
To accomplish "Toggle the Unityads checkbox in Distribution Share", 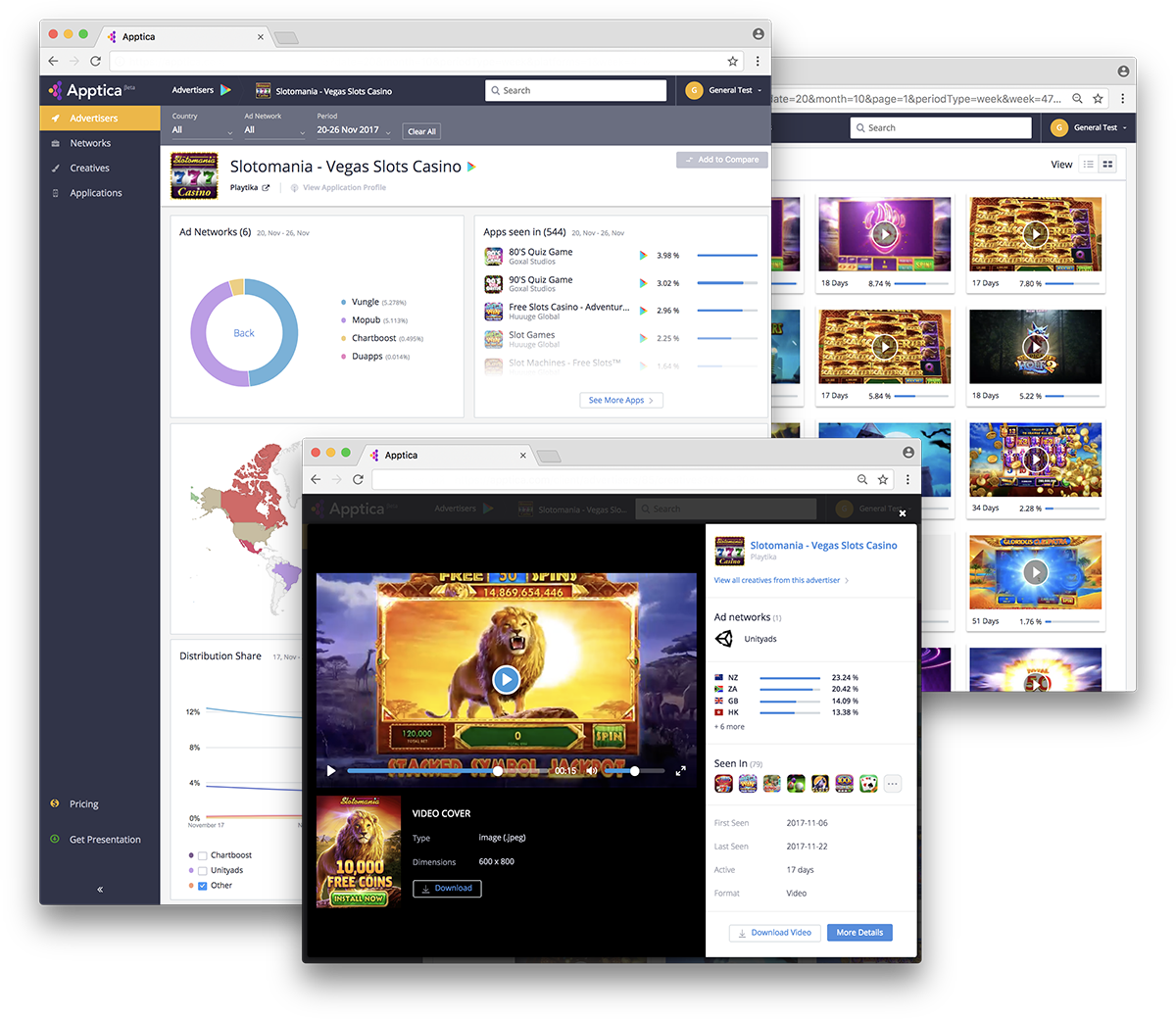I will 203,870.
